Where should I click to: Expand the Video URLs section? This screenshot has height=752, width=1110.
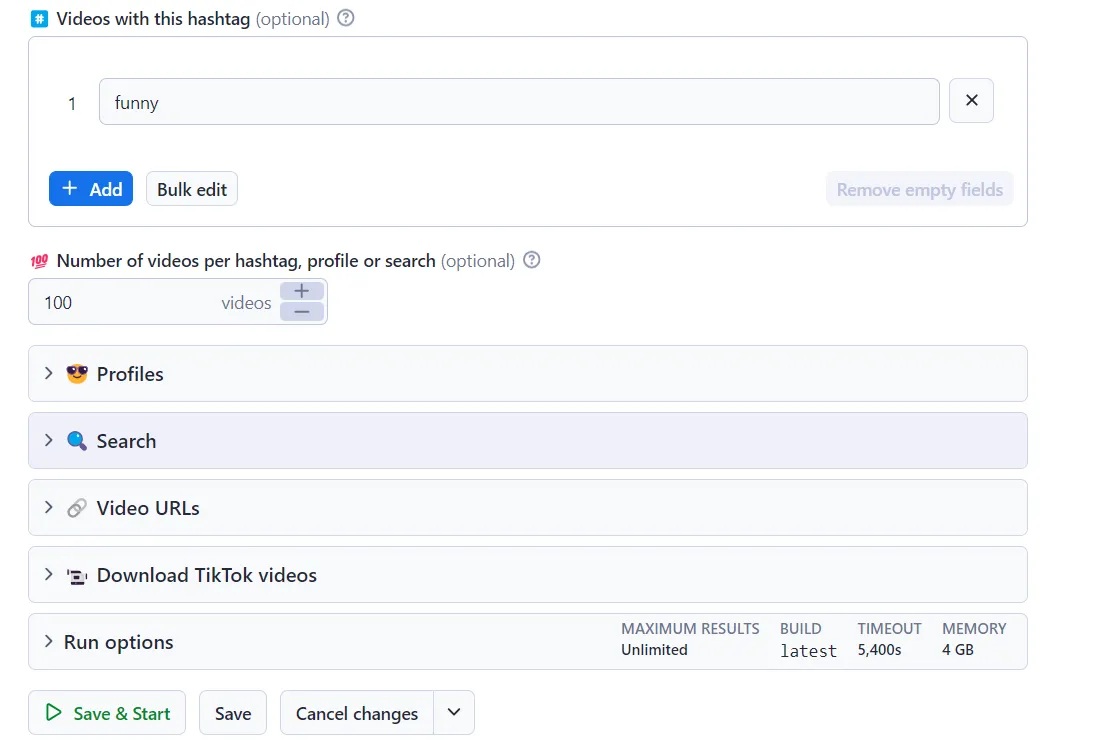(x=48, y=507)
